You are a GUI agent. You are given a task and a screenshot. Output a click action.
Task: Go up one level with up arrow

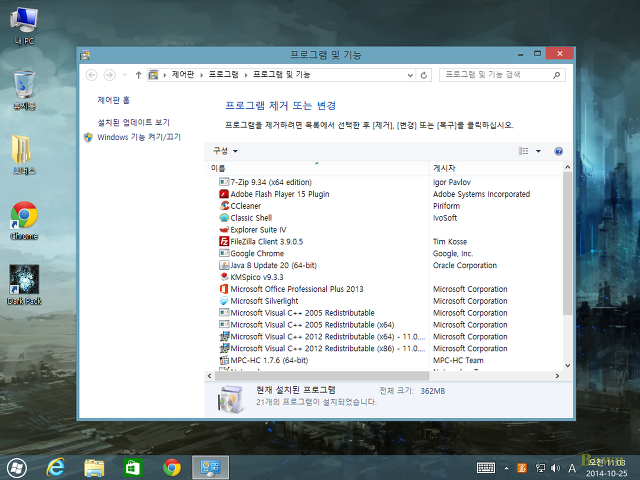(138, 75)
